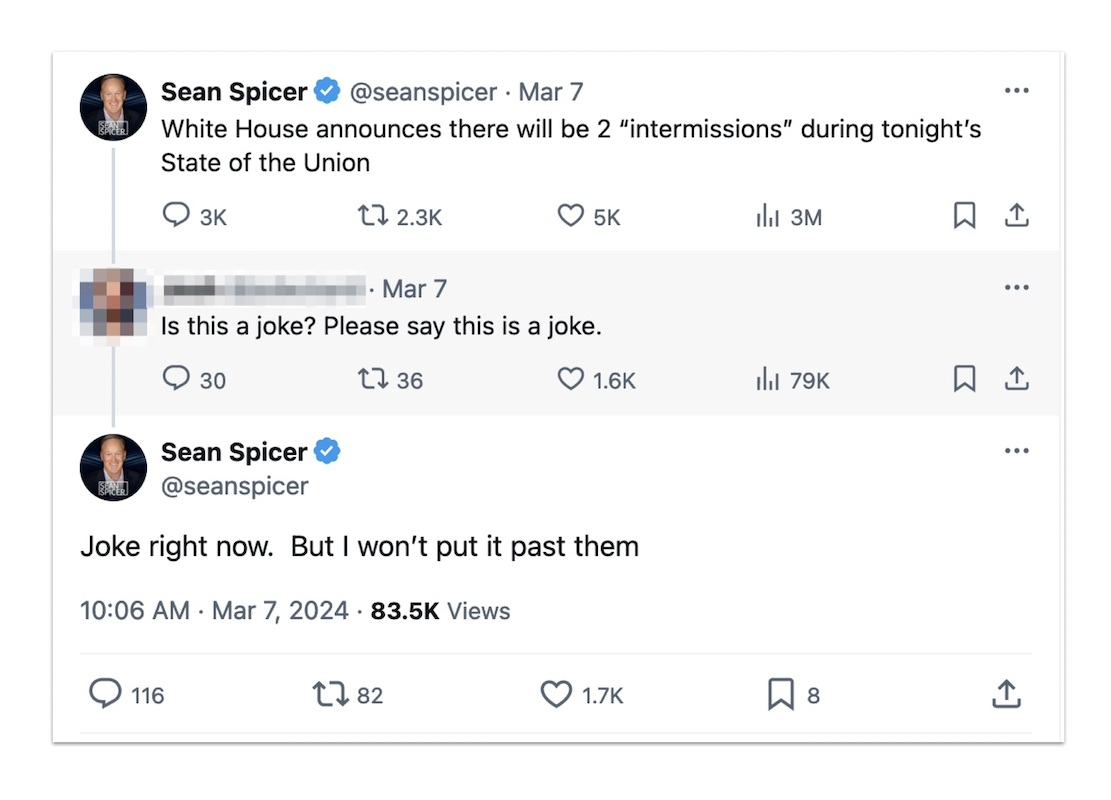
Task: Bookmark the first Sean Spicer tweet
Action: [964, 214]
